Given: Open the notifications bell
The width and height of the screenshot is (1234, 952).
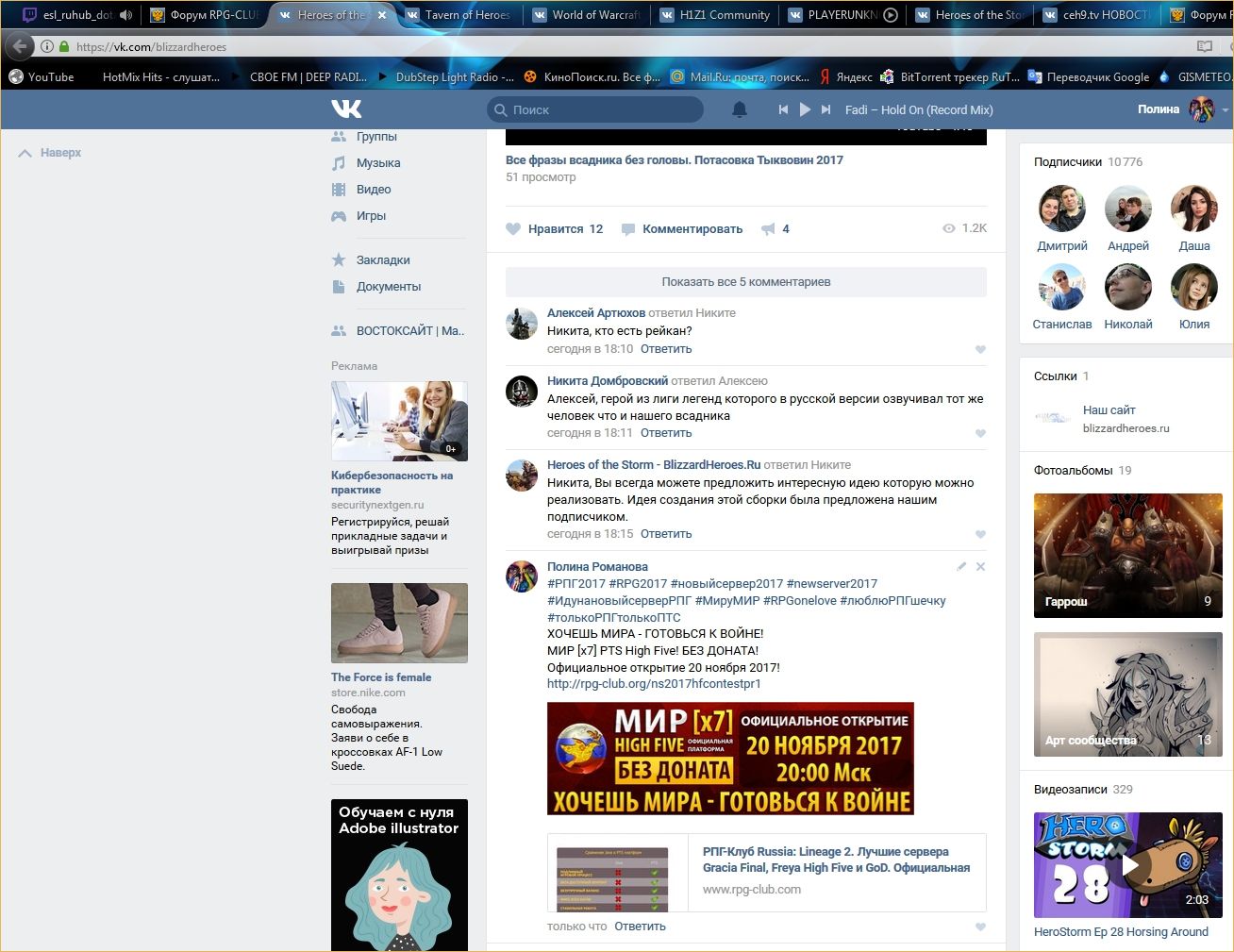Looking at the screenshot, I should pos(740,109).
